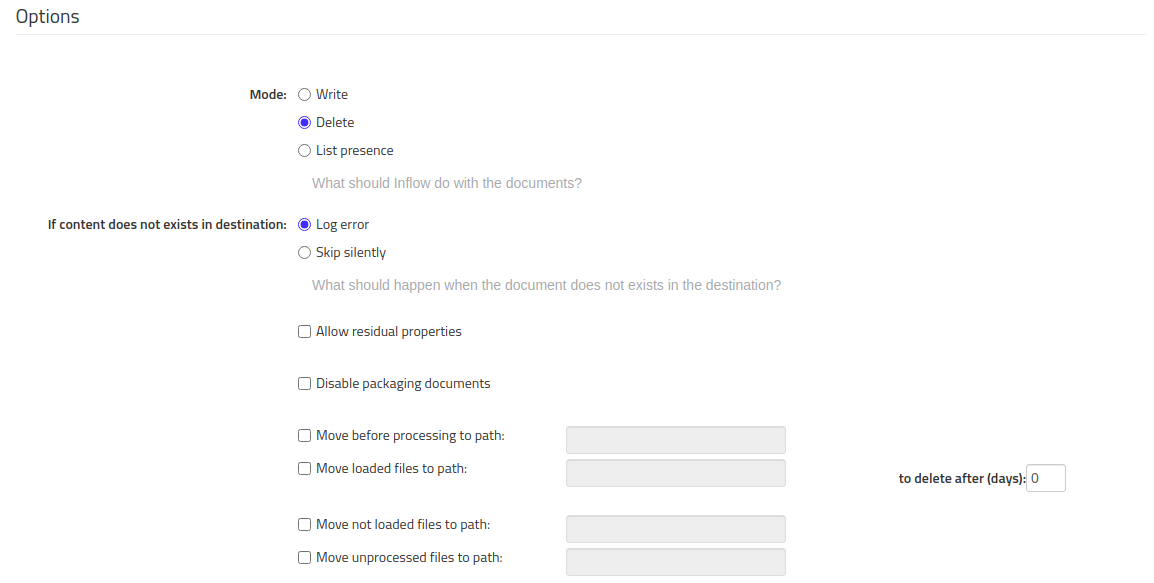This screenshot has width=1154, height=583.
Task: Click the Options section heading
Action: 48,16
